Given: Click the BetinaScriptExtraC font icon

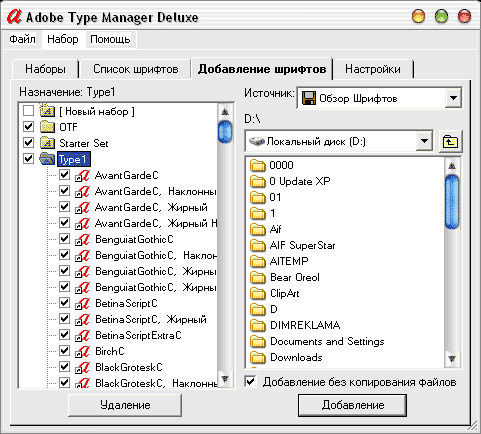Looking at the screenshot, I should (82, 335).
